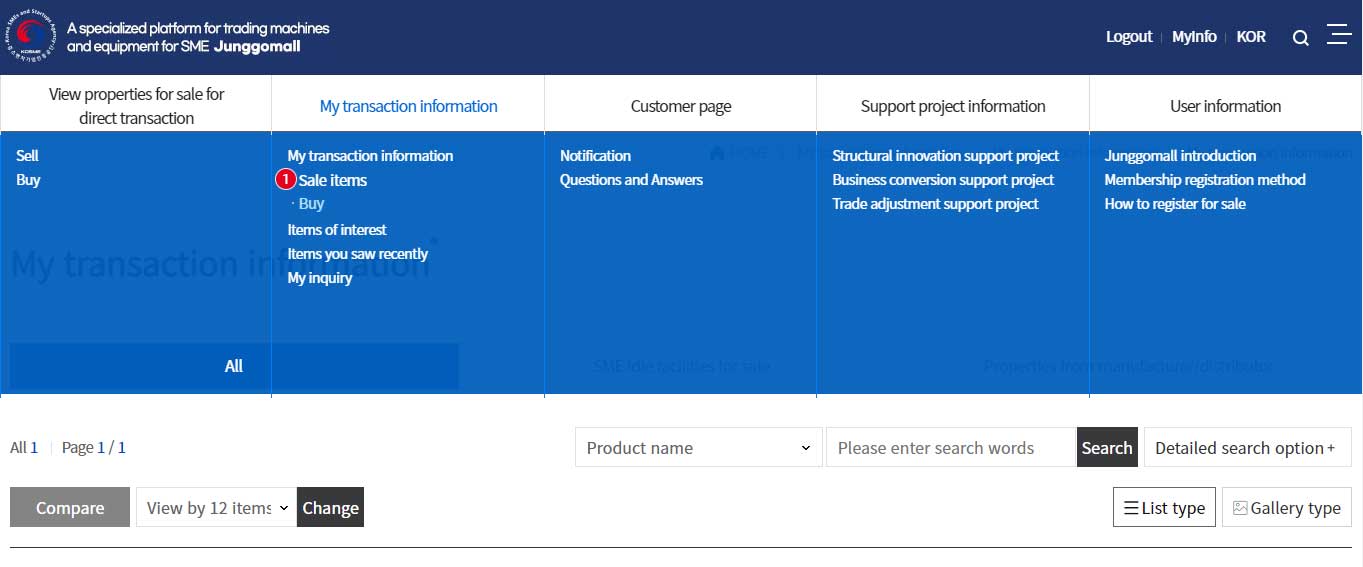Open Support project information menu
Viewport: 1363px width, 567px height.
coord(953,106)
